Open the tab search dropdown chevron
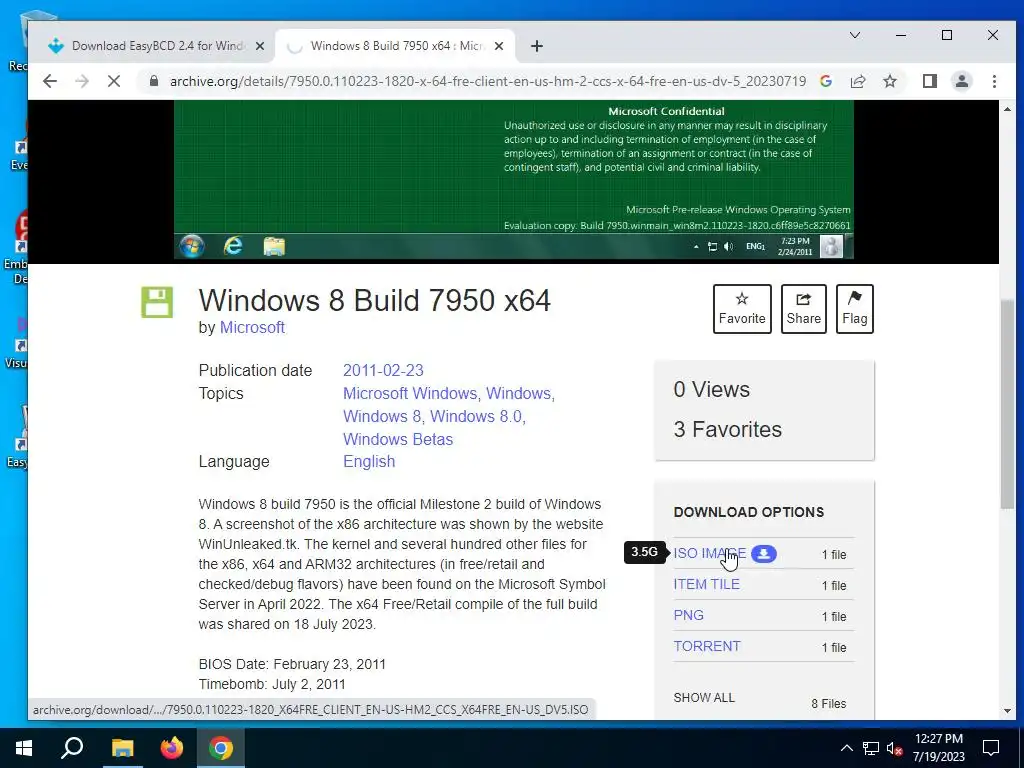1024x768 pixels. [854, 35]
